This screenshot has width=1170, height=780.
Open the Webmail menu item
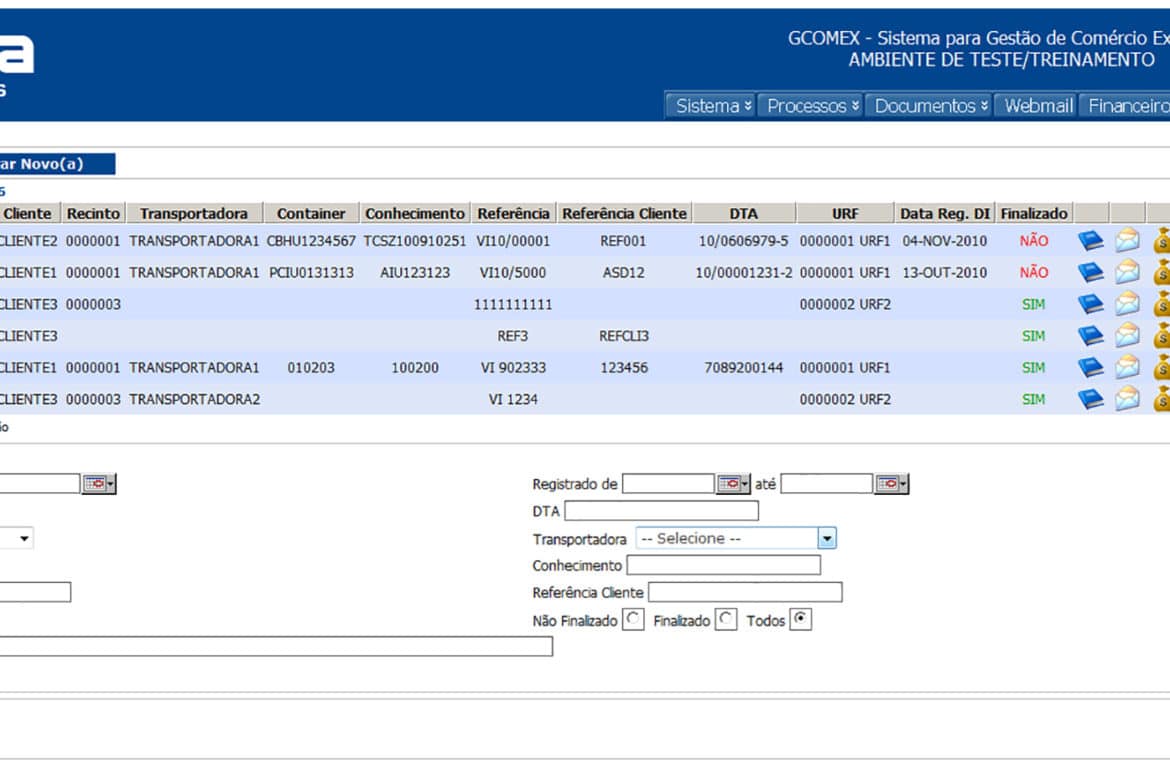(1038, 106)
